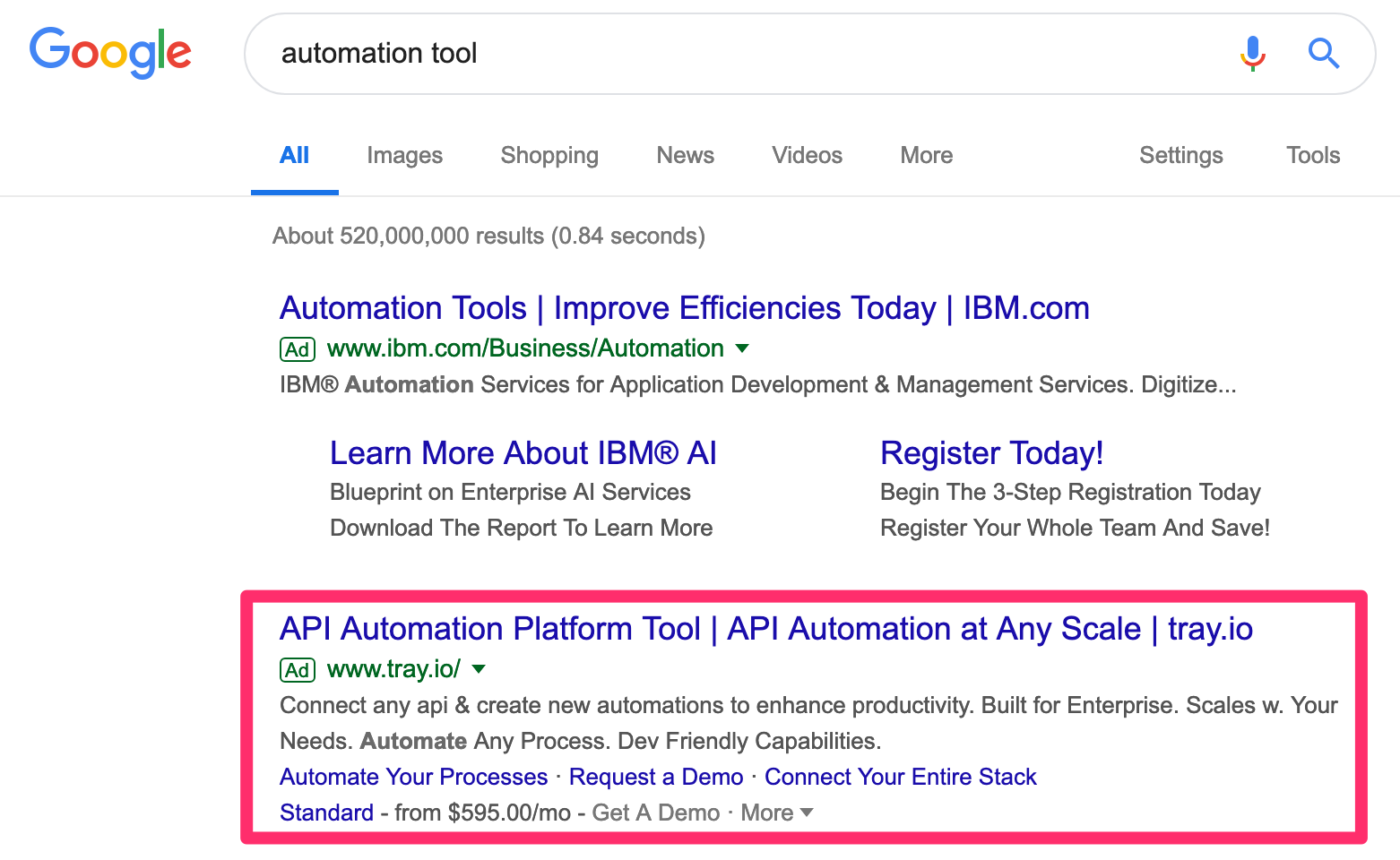Click the 'About 520,000,000 results' stats text
The image size is (1400, 860).
[x=488, y=236]
